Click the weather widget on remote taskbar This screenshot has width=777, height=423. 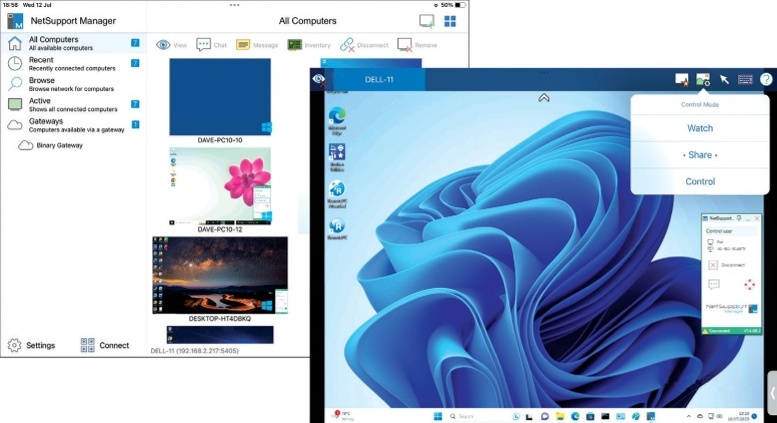(x=344, y=416)
